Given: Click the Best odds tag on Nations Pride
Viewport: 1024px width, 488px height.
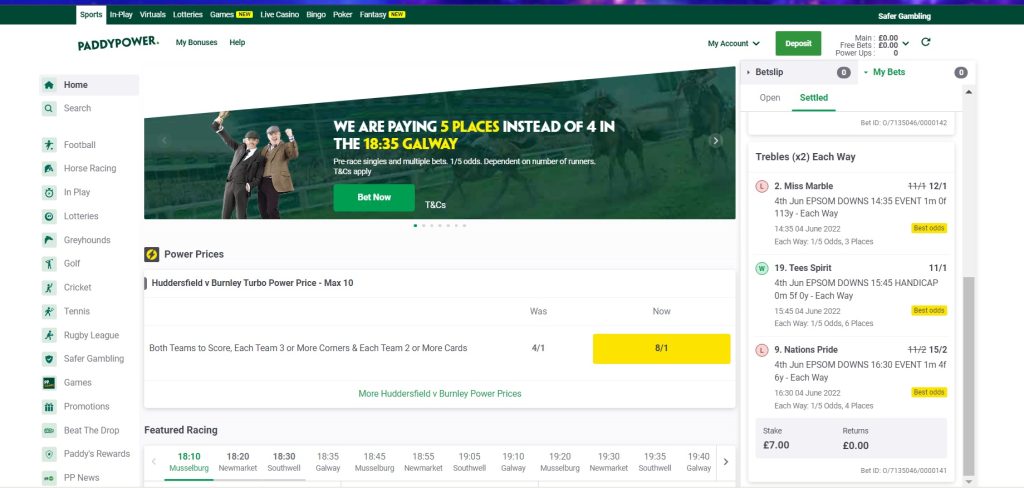Looking at the screenshot, I should (x=929, y=393).
